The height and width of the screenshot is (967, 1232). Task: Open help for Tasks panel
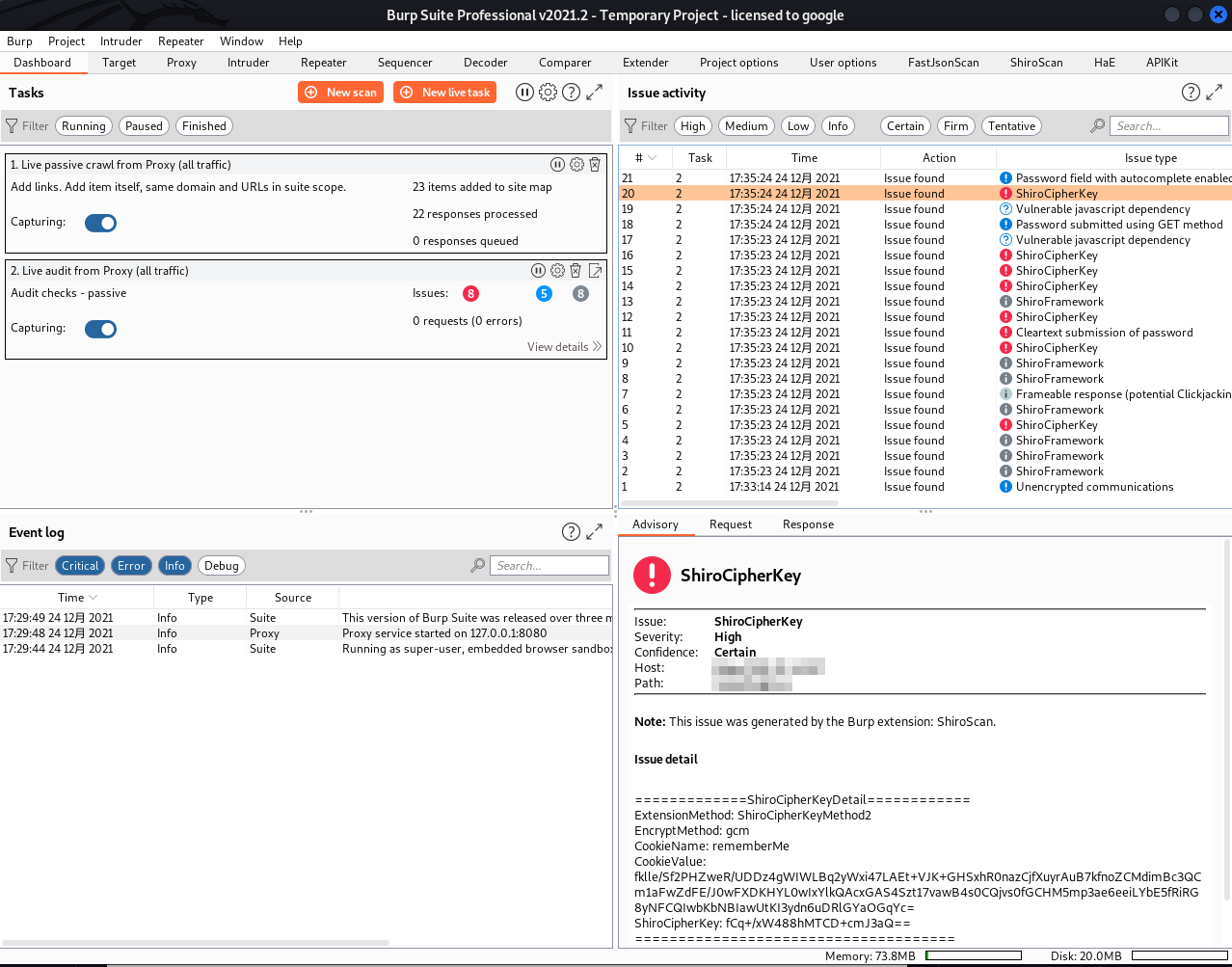(571, 92)
